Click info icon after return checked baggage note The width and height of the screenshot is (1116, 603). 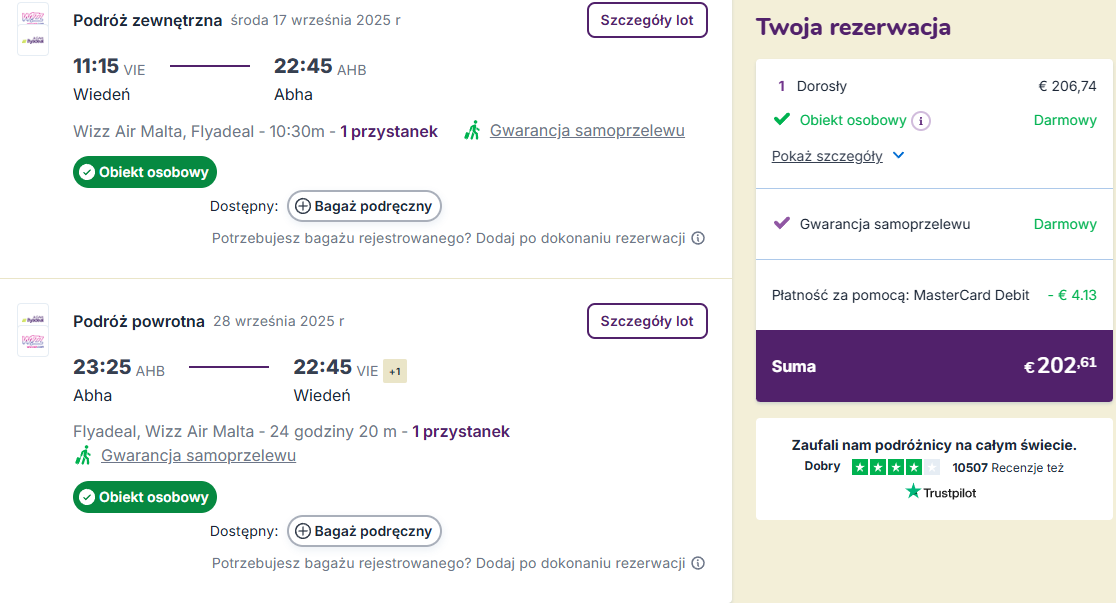pyautogui.click(x=698, y=562)
